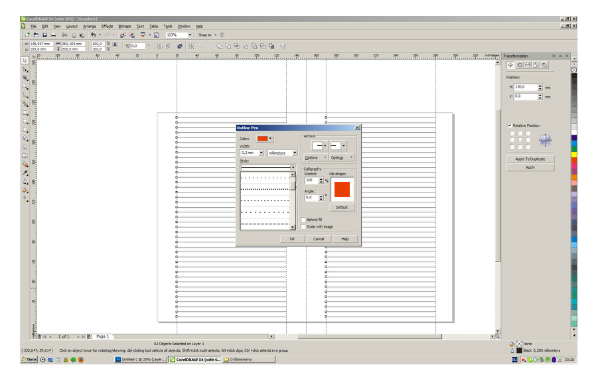The width and height of the screenshot is (600, 379).
Task: Open the Window menu
Action: (184, 26)
